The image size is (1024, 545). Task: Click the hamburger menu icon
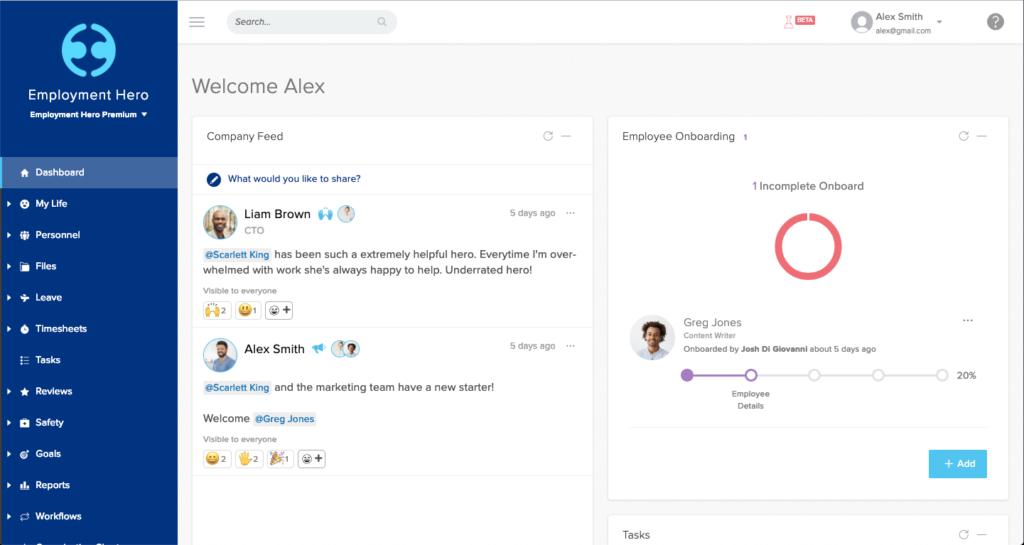coord(197,22)
